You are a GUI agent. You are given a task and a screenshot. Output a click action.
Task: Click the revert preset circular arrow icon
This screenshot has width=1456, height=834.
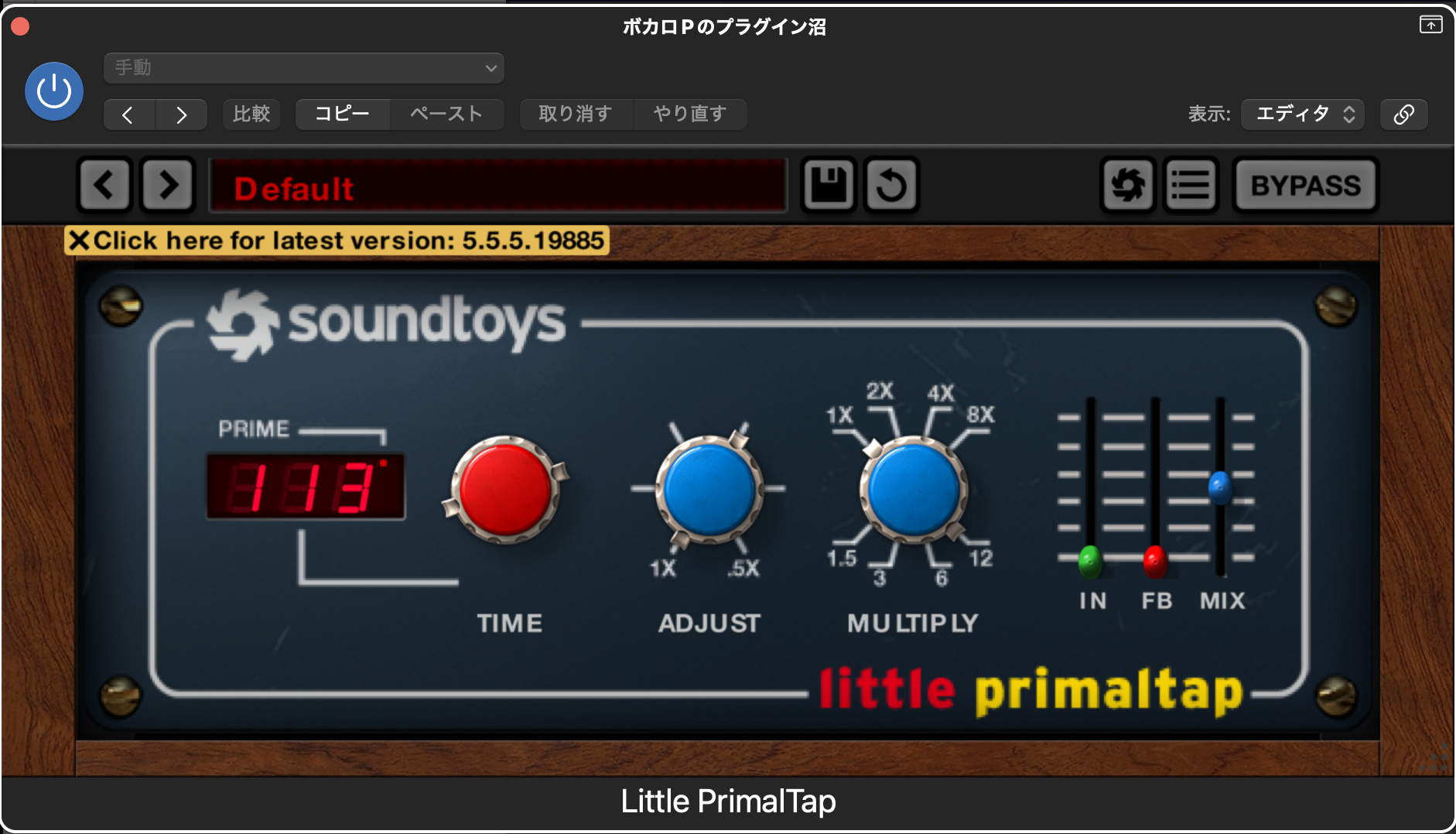(891, 185)
